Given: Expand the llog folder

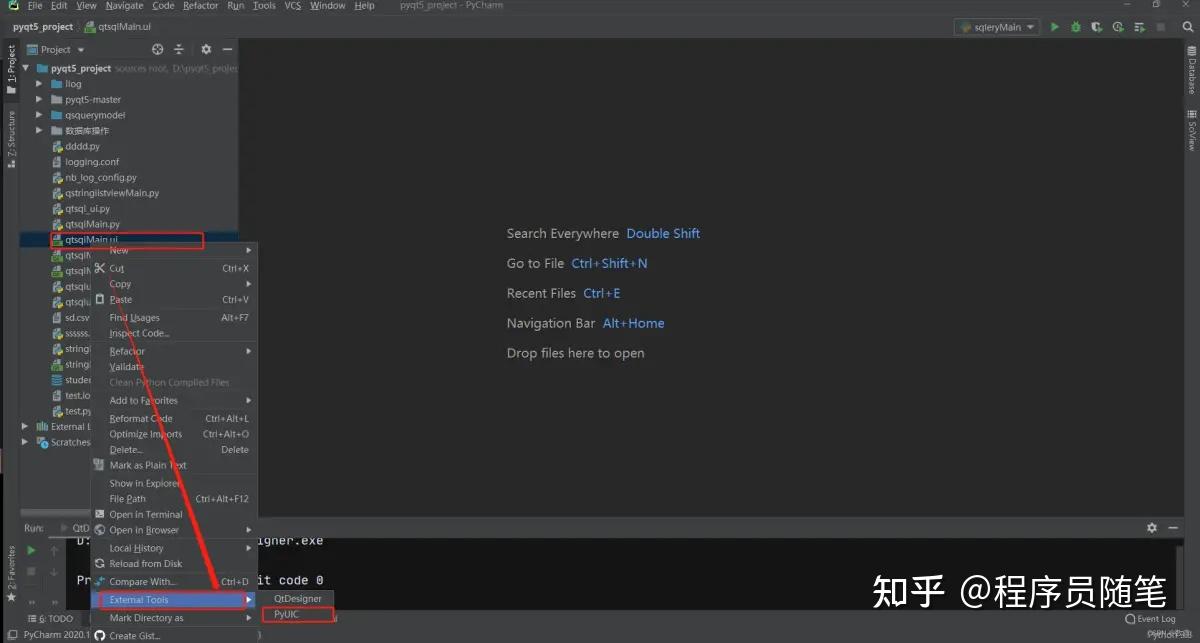Looking at the screenshot, I should 40,84.
